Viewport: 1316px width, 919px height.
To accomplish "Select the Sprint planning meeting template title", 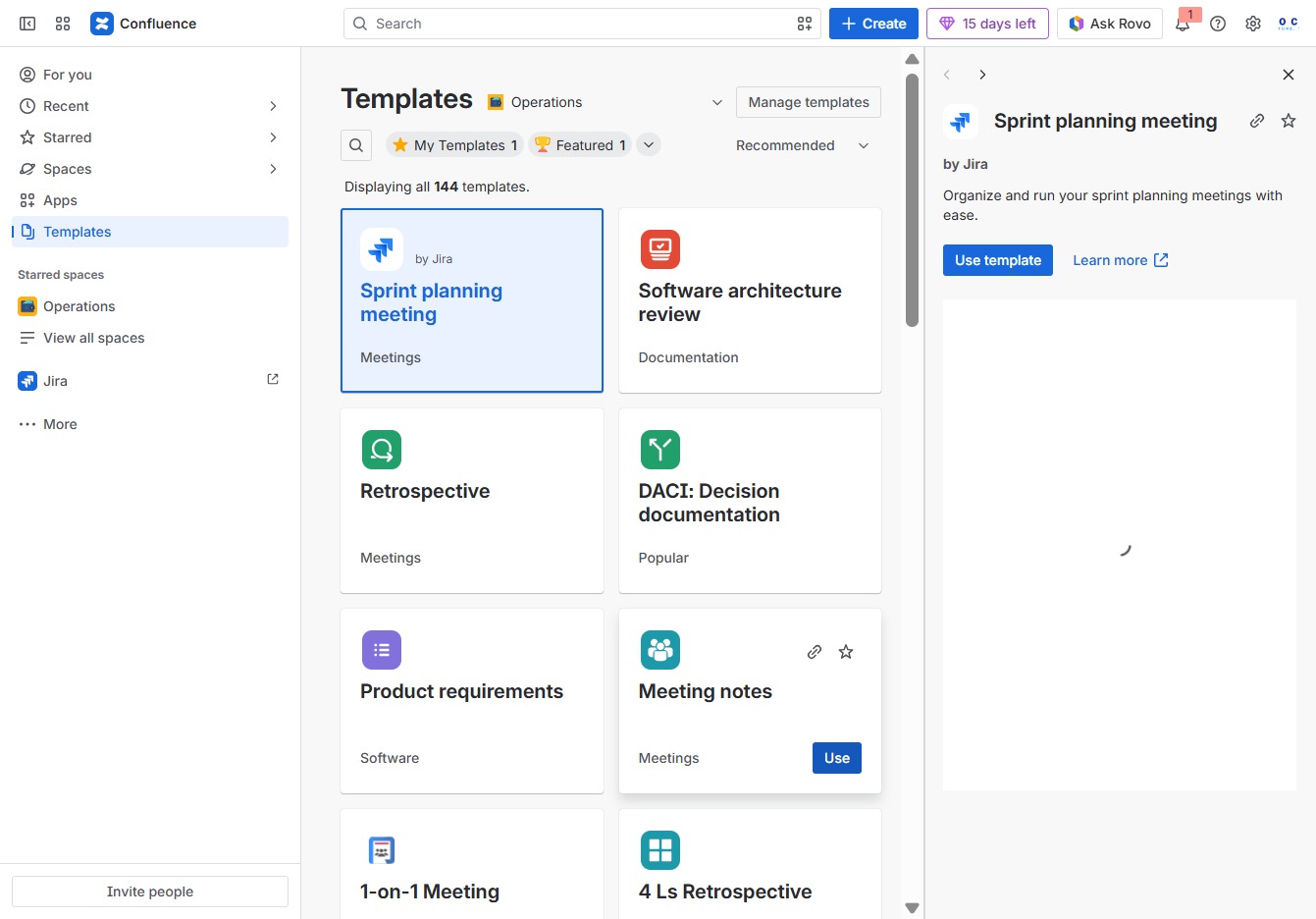I will point(431,302).
